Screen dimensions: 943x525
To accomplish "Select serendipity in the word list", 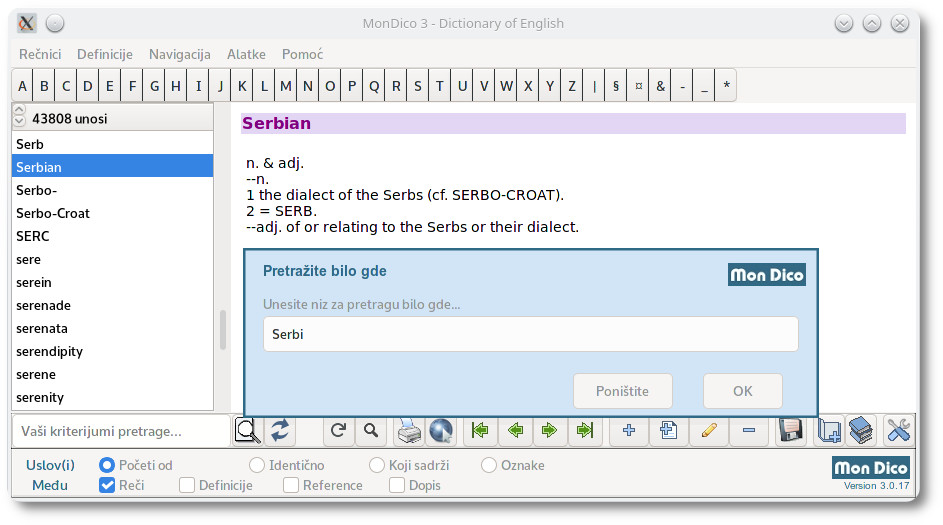I will tap(112, 351).
